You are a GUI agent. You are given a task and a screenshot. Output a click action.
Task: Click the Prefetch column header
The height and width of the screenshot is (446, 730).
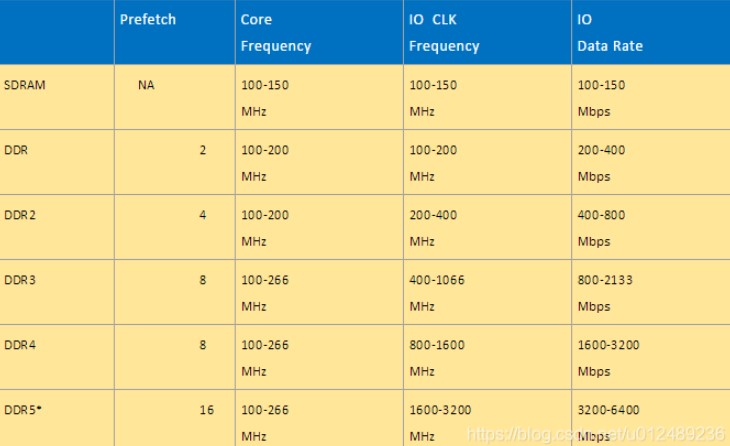point(148,20)
